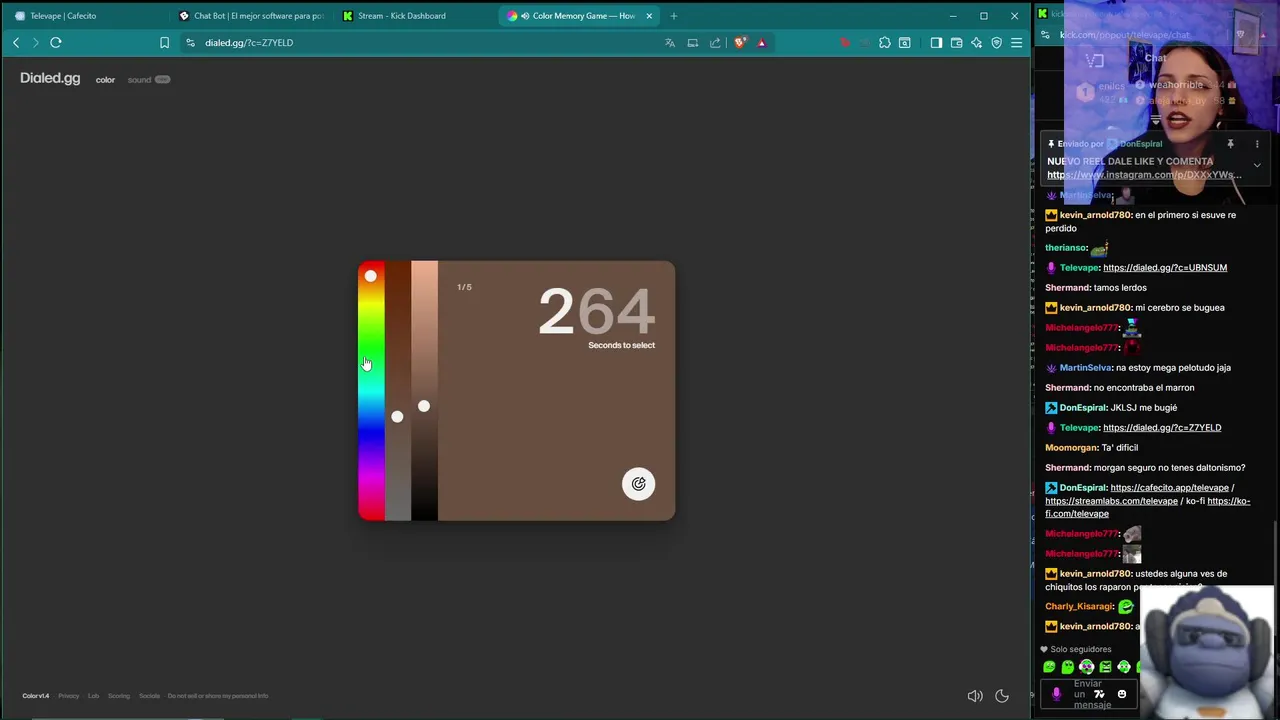Switch to the Chat Bot tab

250,16
